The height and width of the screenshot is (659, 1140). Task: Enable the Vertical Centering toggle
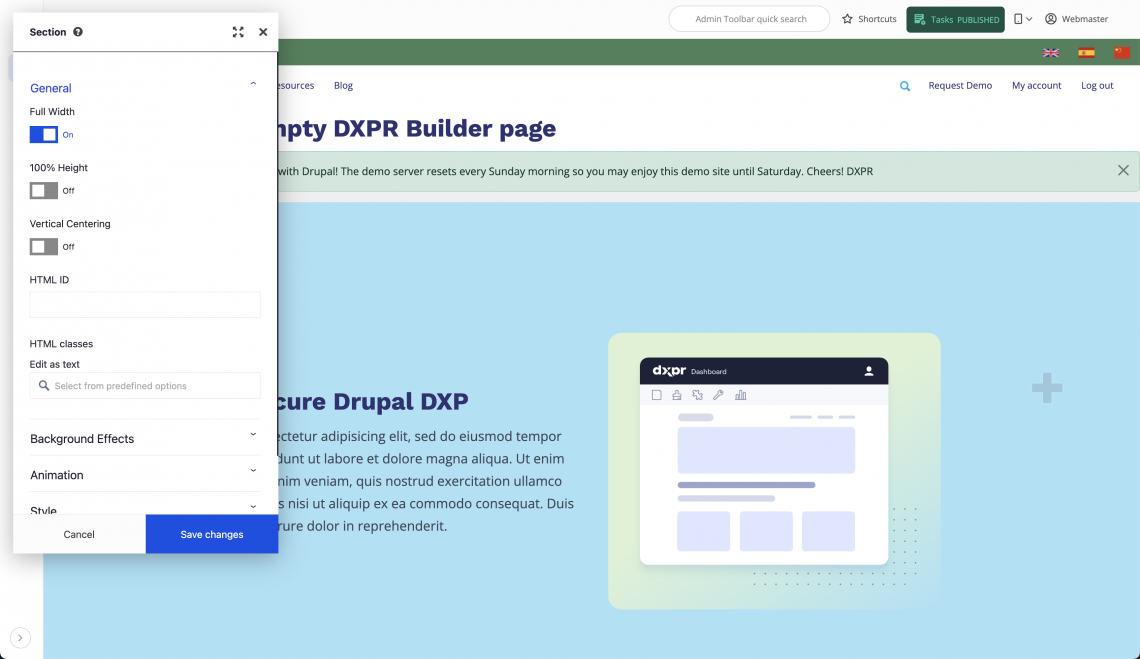click(44, 247)
